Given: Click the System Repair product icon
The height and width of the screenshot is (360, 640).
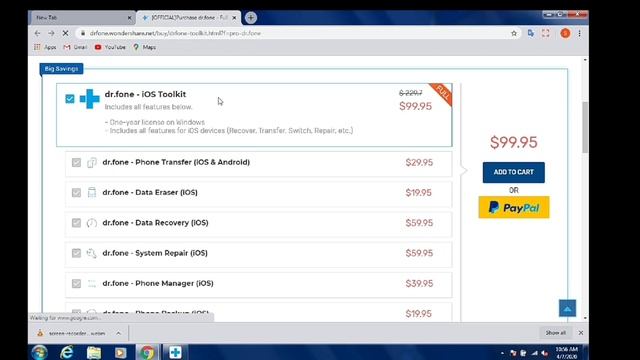Looking at the screenshot, I should tap(92, 253).
